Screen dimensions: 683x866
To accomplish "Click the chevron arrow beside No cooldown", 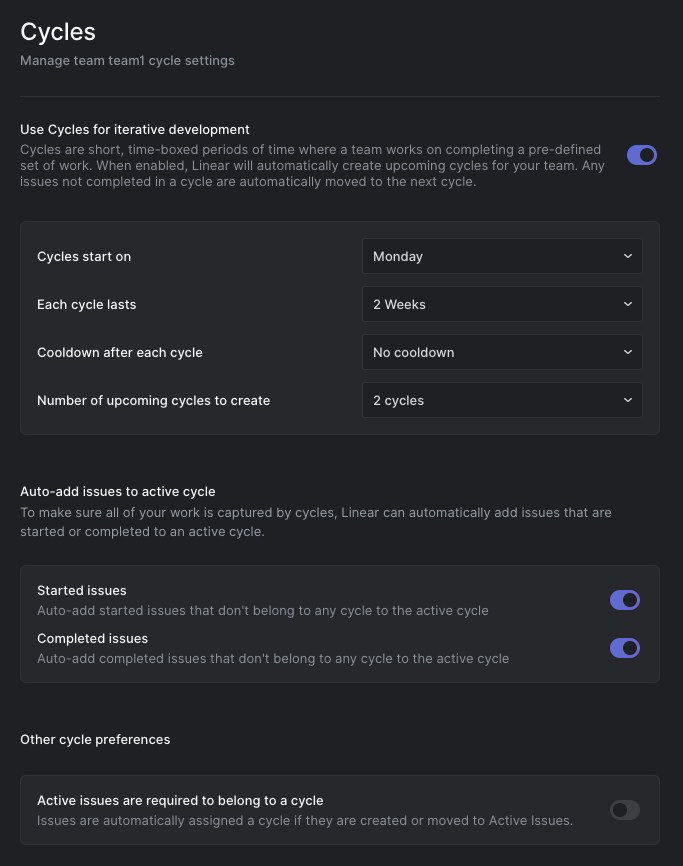I will (x=627, y=352).
